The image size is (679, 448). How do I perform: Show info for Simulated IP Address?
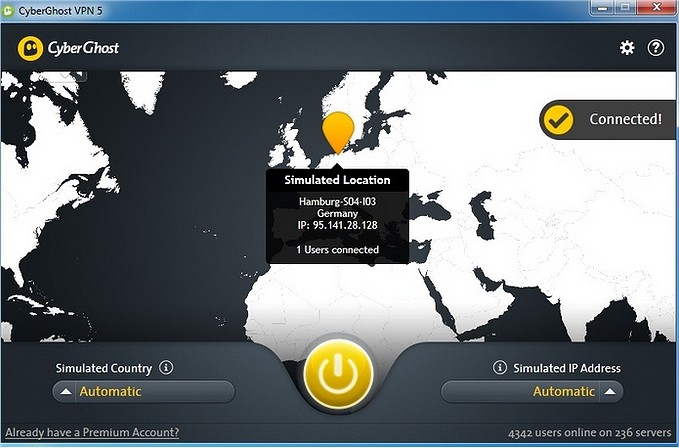(x=499, y=368)
